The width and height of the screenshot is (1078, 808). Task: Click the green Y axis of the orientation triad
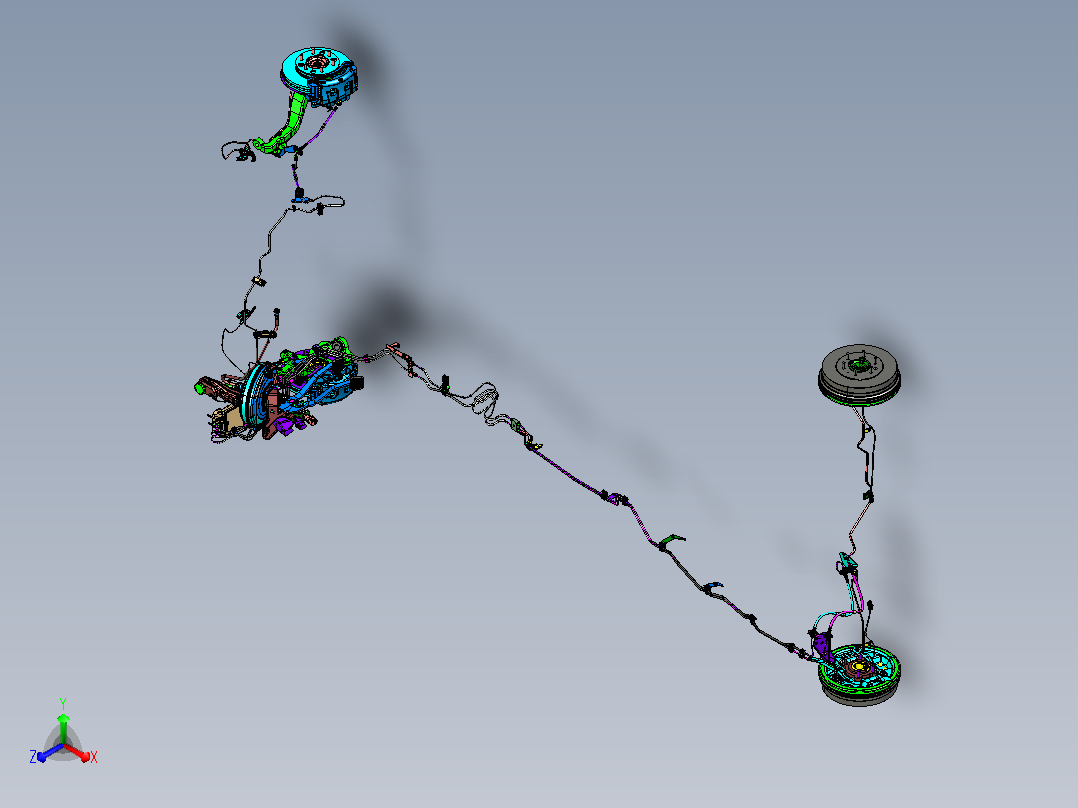click(x=63, y=728)
